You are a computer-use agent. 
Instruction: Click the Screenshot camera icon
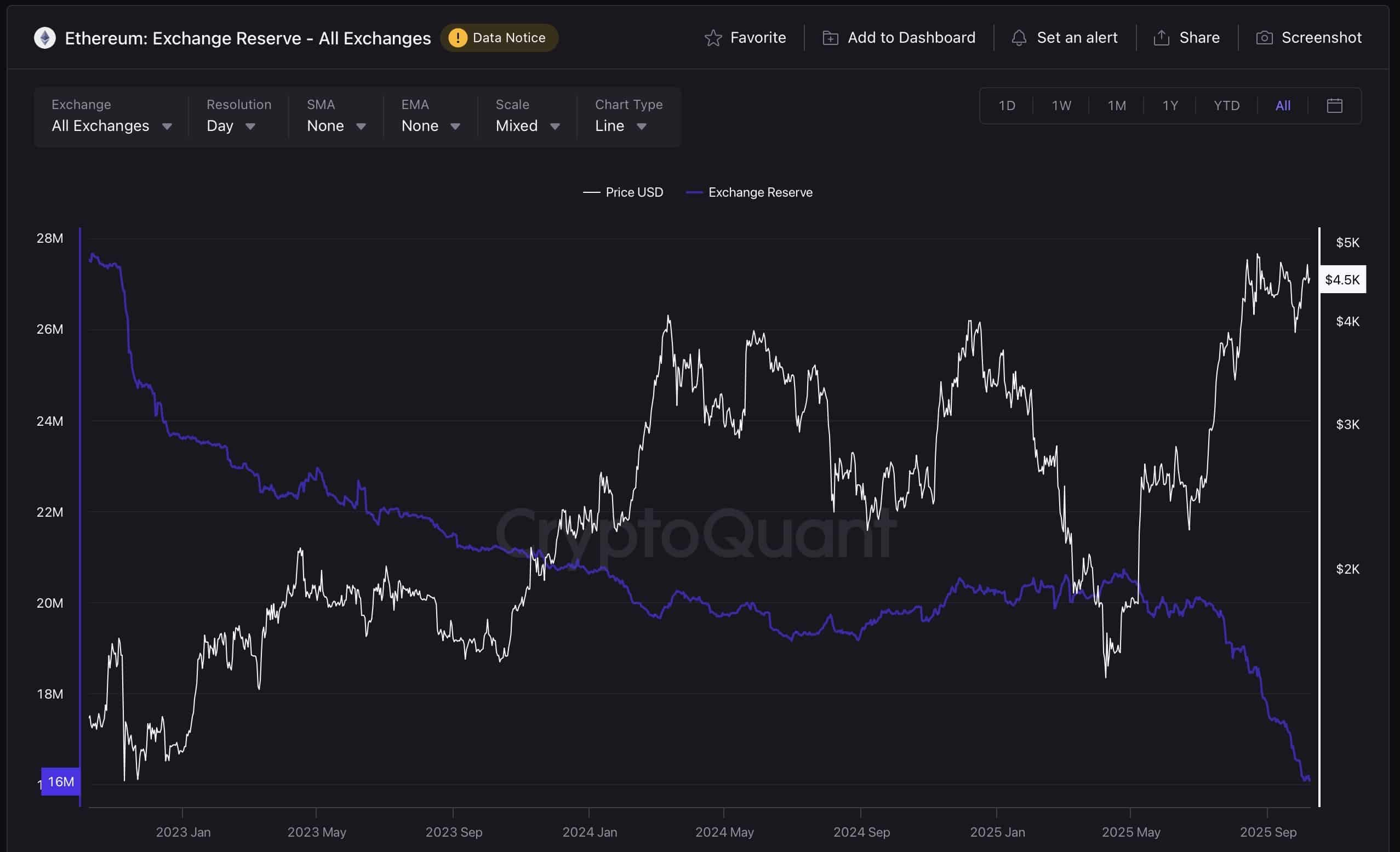tap(1264, 38)
